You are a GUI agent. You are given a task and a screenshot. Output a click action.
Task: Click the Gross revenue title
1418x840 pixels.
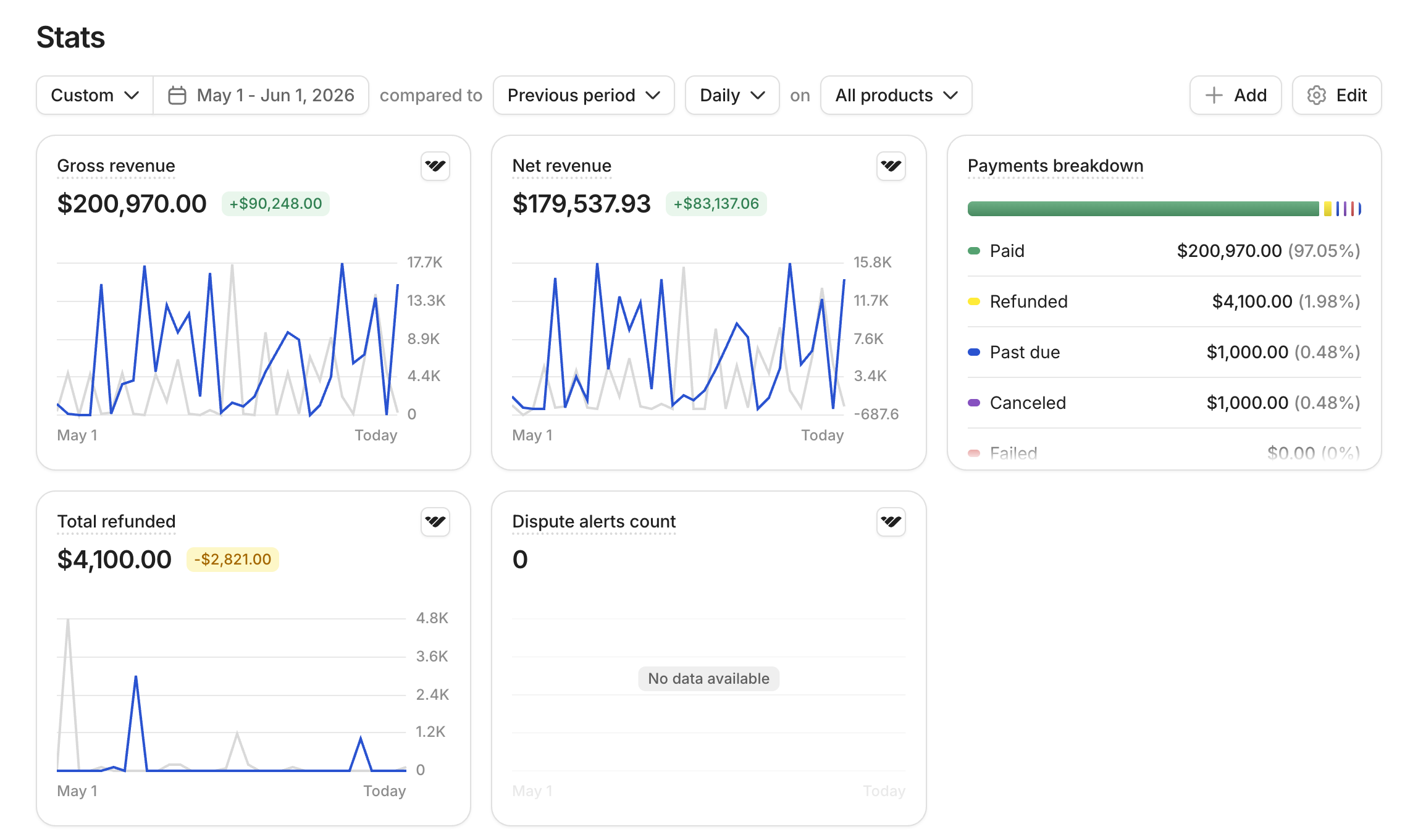[x=116, y=166]
